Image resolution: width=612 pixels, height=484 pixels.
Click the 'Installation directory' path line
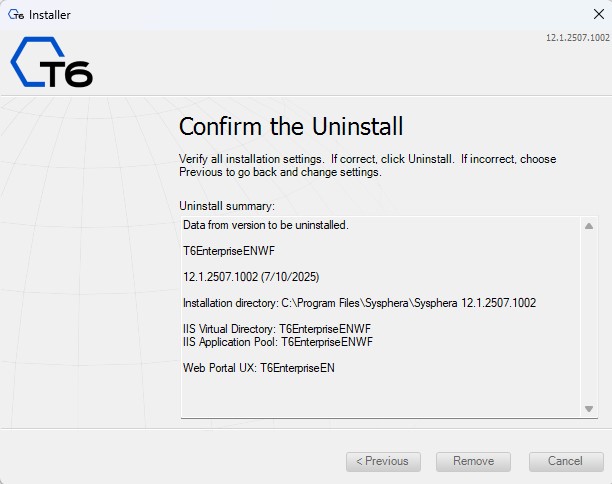359,303
